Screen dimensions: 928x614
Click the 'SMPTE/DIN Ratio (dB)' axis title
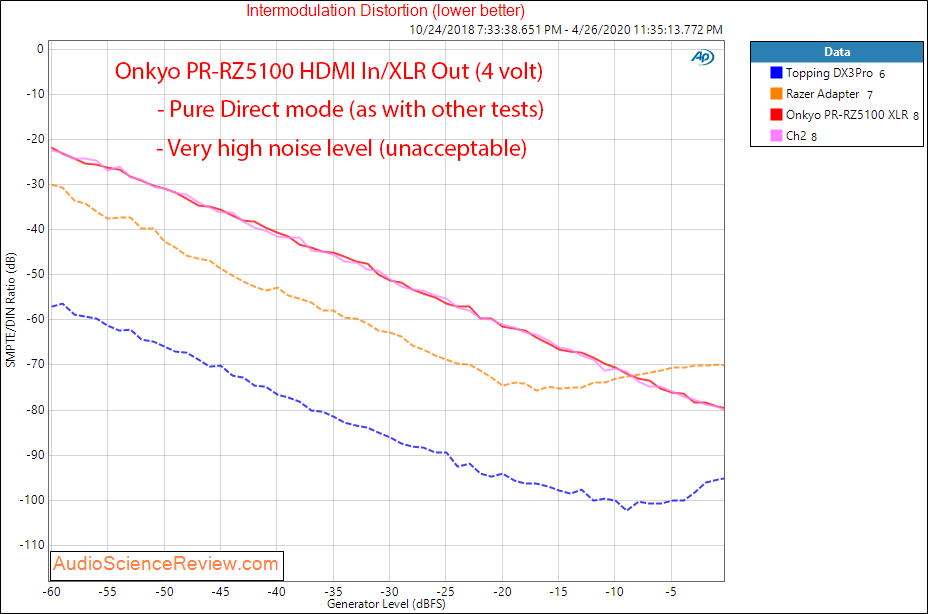point(10,310)
